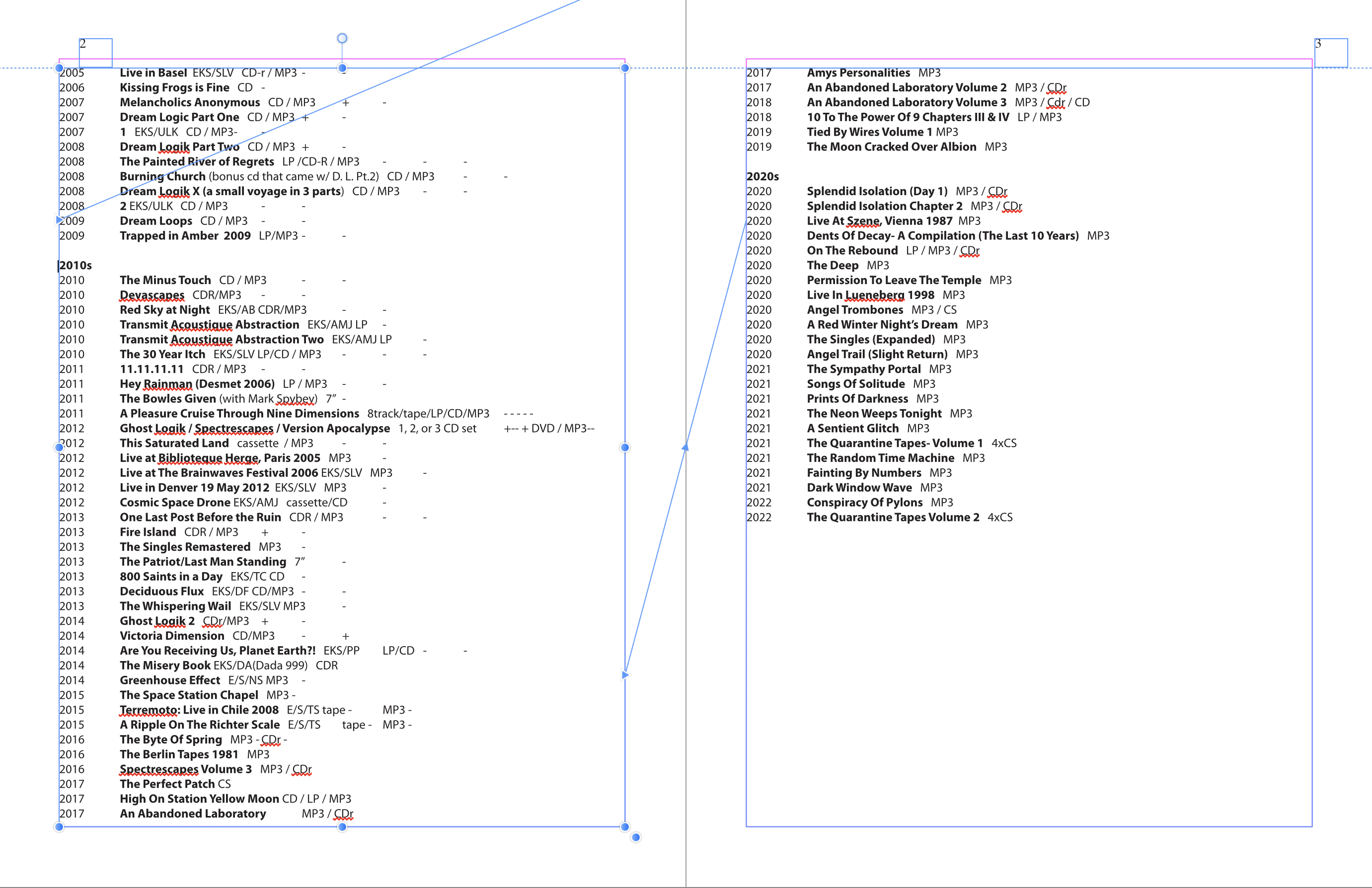This screenshot has width=1372, height=888.
Task: Click 'The Neon Weeps Tonight' title
Action: point(874,413)
